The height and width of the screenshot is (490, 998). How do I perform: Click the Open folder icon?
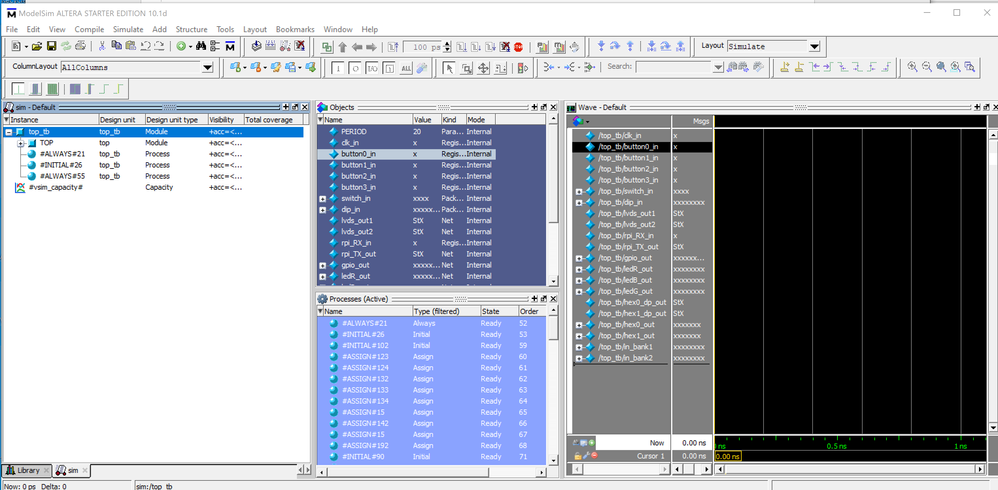(x=36, y=47)
